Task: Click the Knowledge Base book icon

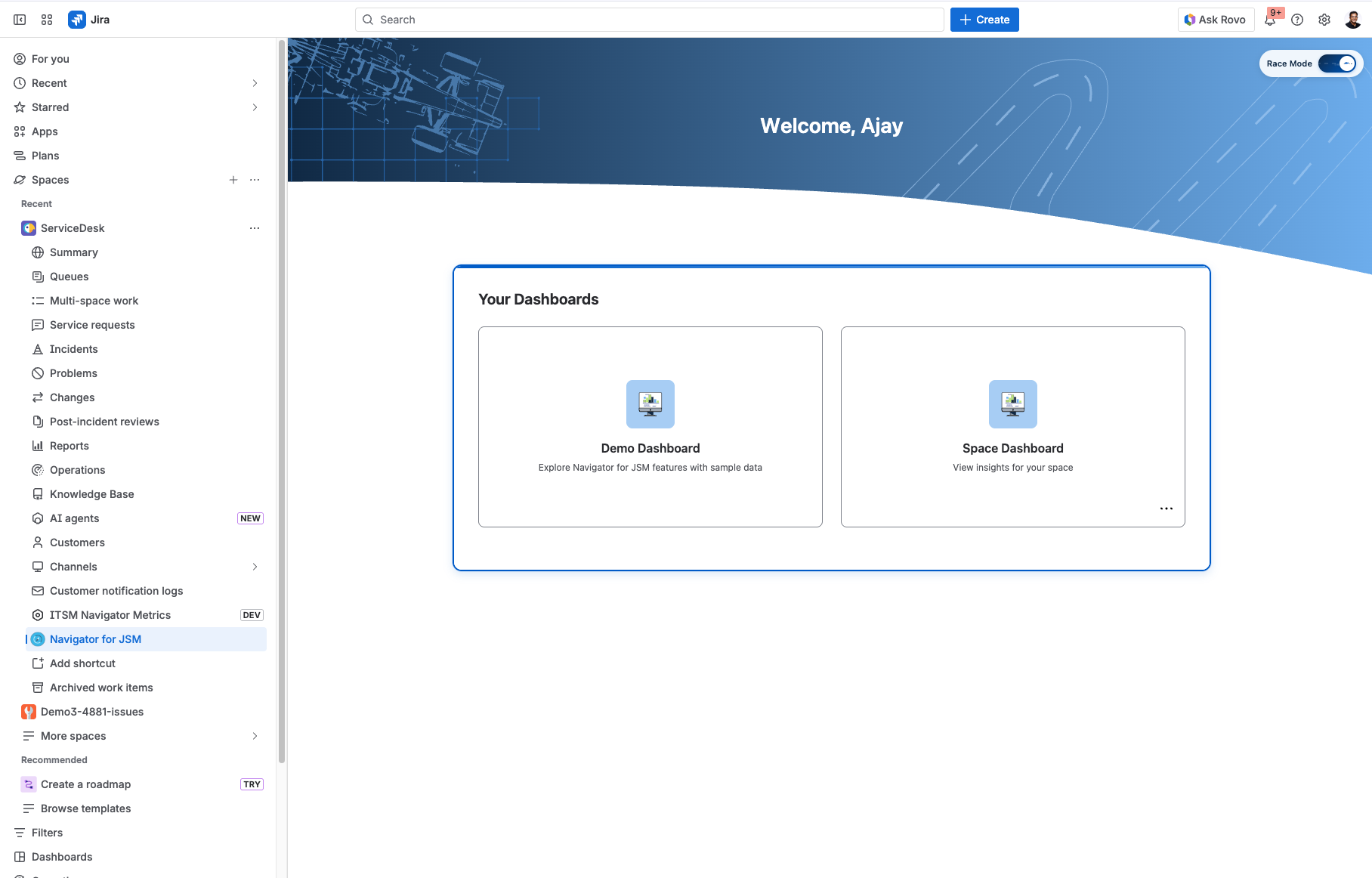Action: click(x=38, y=494)
